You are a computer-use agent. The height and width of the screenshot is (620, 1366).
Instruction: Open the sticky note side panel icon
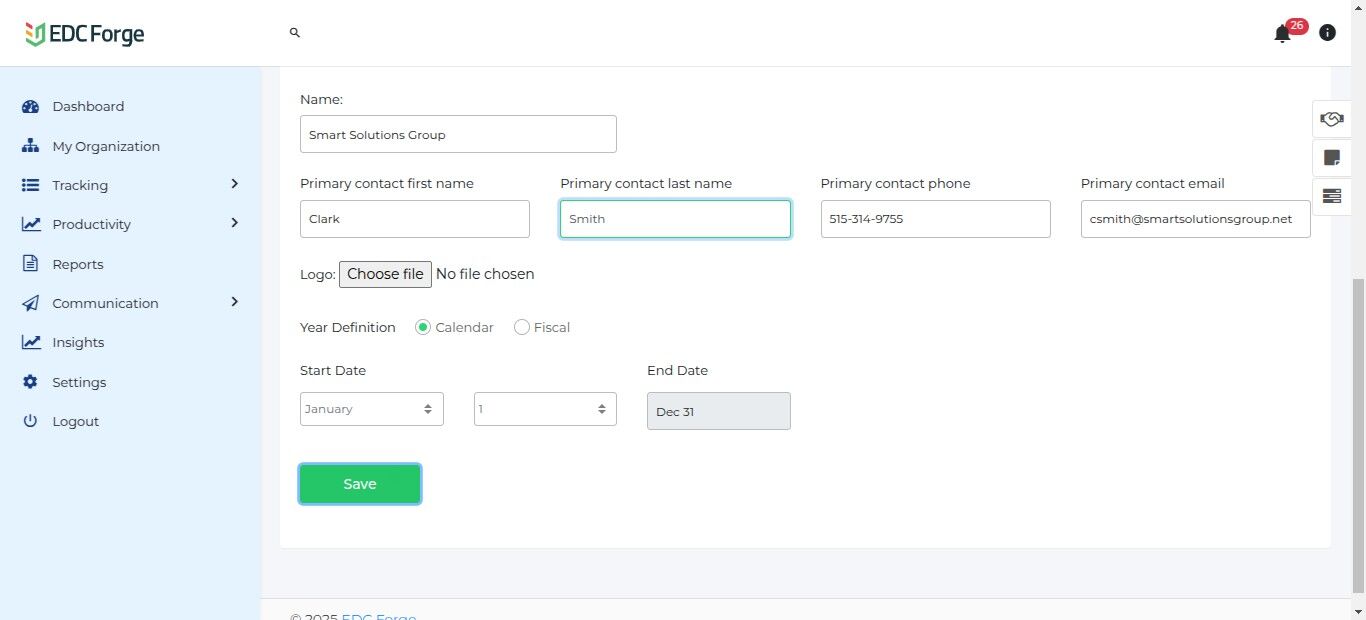pyautogui.click(x=1331, y=157)
